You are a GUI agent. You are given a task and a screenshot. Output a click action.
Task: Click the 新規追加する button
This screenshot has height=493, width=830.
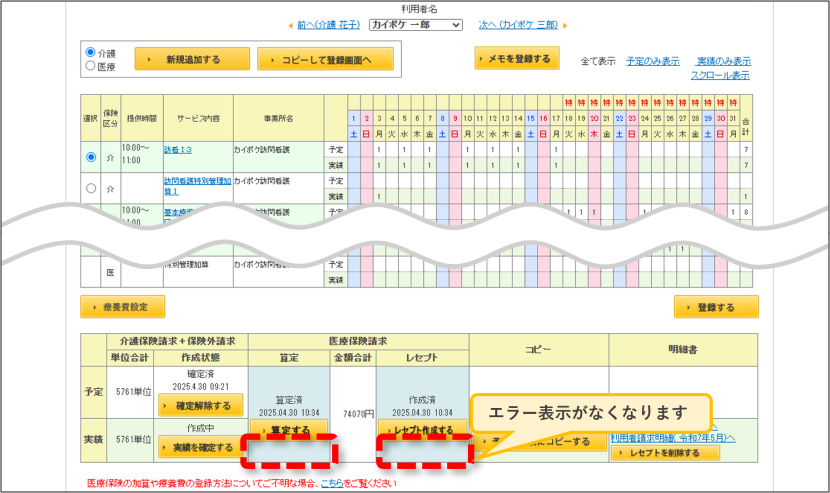coord(192,59)
